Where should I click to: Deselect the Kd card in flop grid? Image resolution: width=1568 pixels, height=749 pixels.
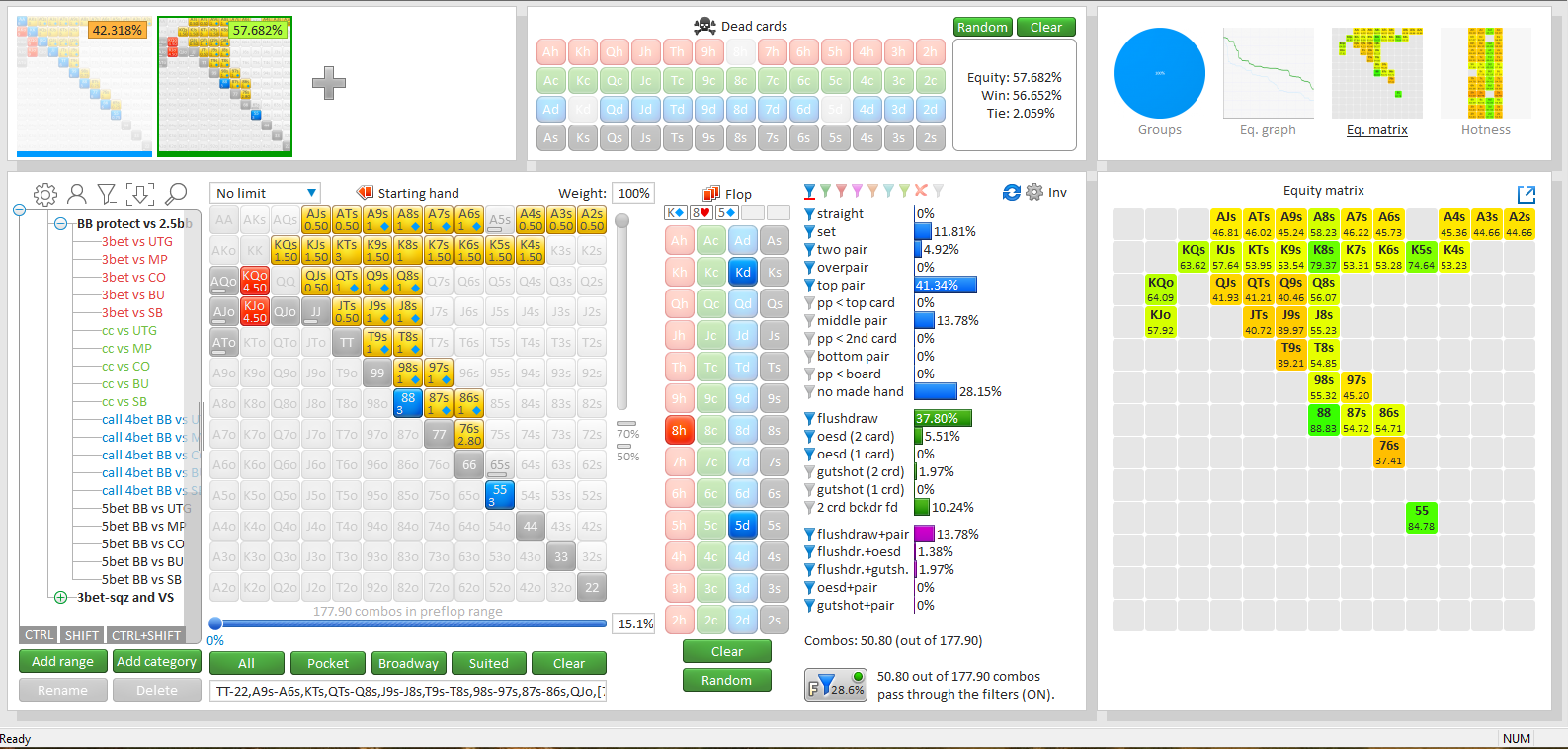pyautogui.click(x=743, y=272)
